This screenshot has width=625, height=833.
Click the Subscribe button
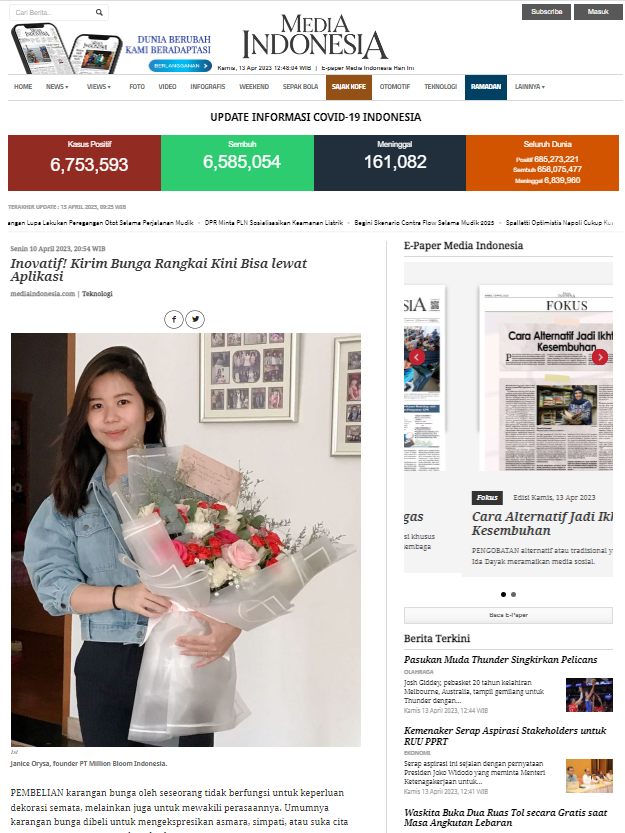[546, 12]
